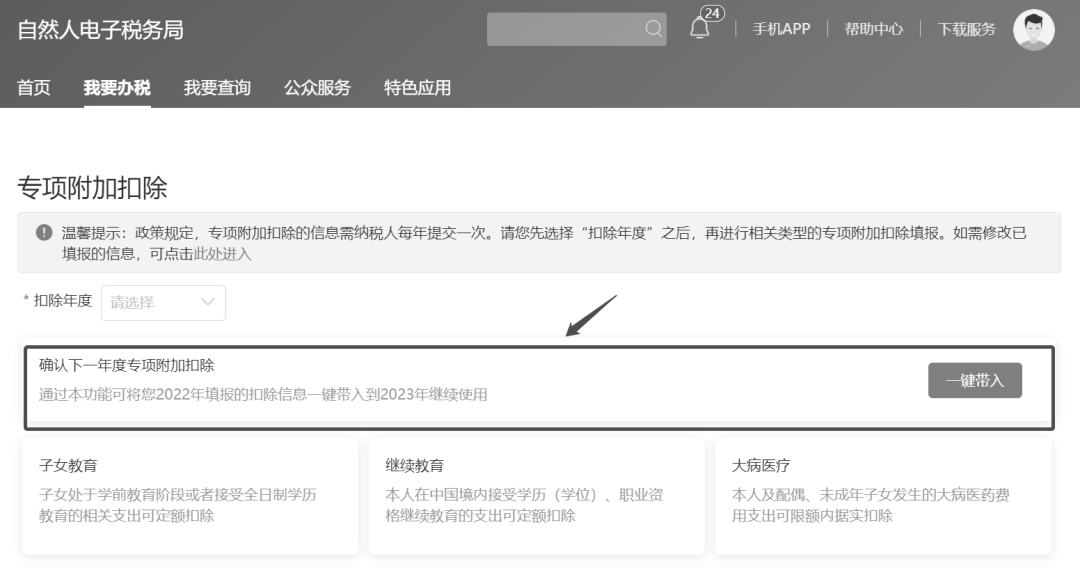Click the warning info icon in 温馨提示

[x=44, y=233]
